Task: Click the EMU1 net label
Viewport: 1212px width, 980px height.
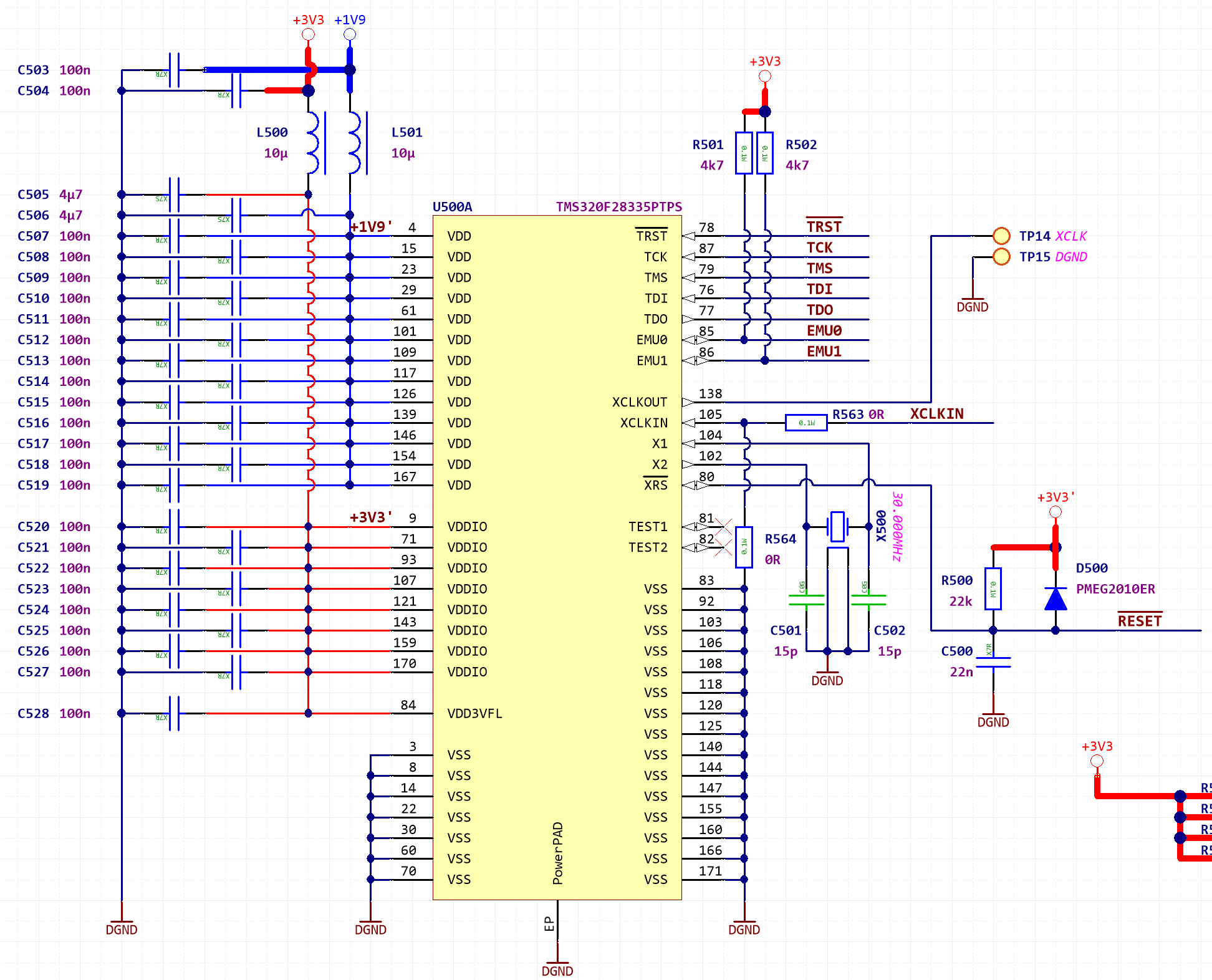Action: (824, 351)
